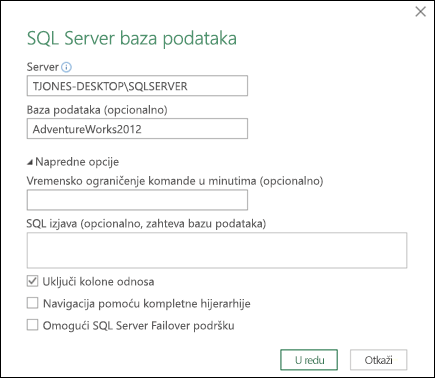The height and width of the screenshot is (378, 435).
Task: Click the SQL Server baza podataka heading
Action: tap(132, 39)
